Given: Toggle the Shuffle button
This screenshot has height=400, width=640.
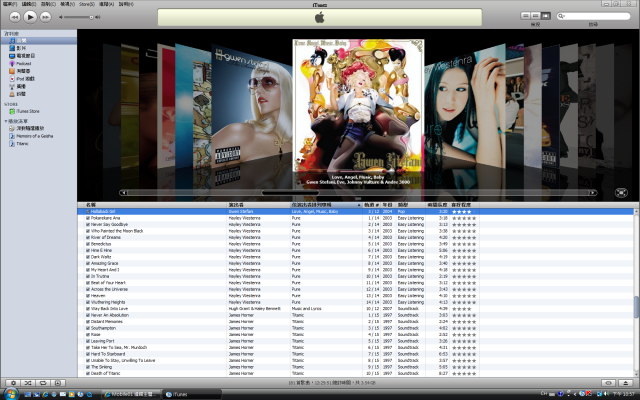Looking at the screenshot, I should (28, 383).
